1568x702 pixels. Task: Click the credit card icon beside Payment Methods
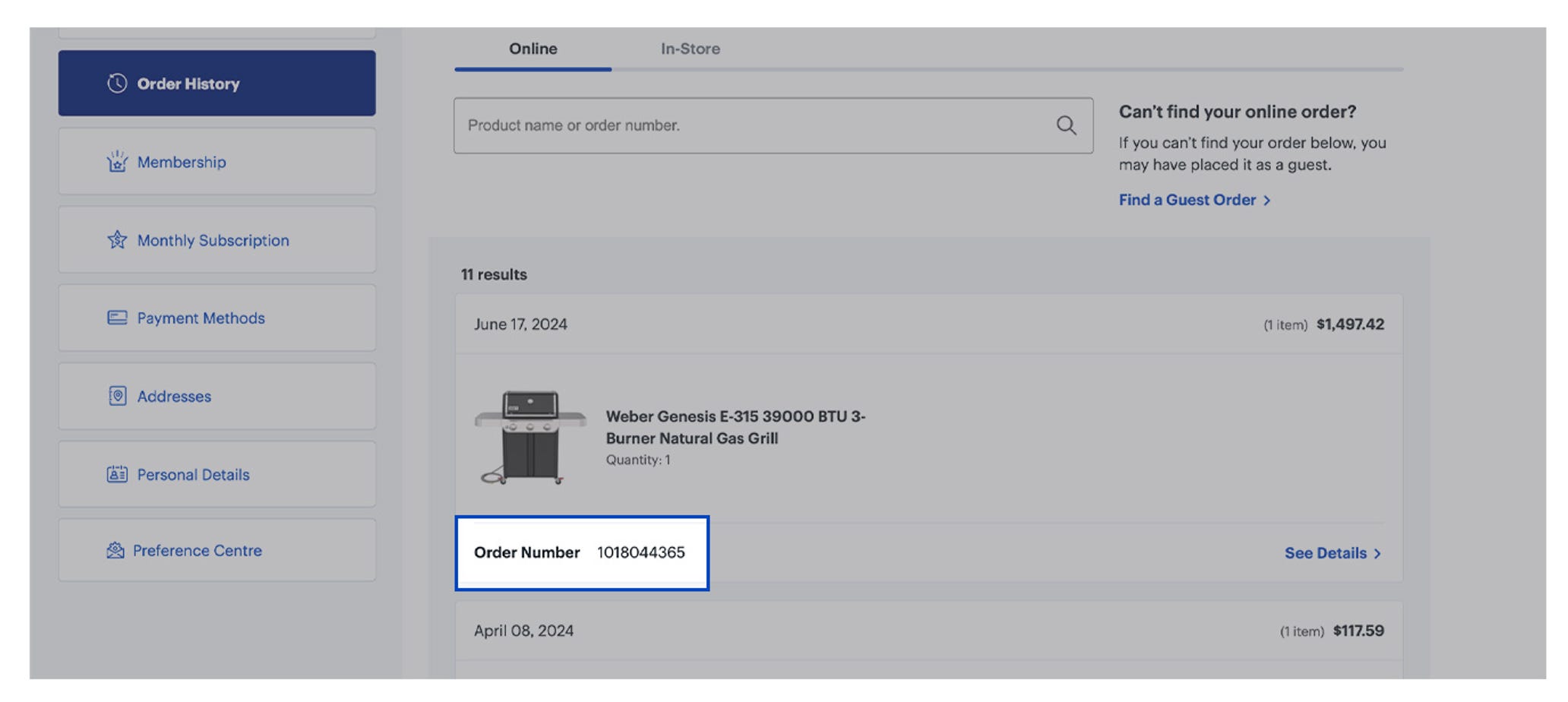[115, 318]
